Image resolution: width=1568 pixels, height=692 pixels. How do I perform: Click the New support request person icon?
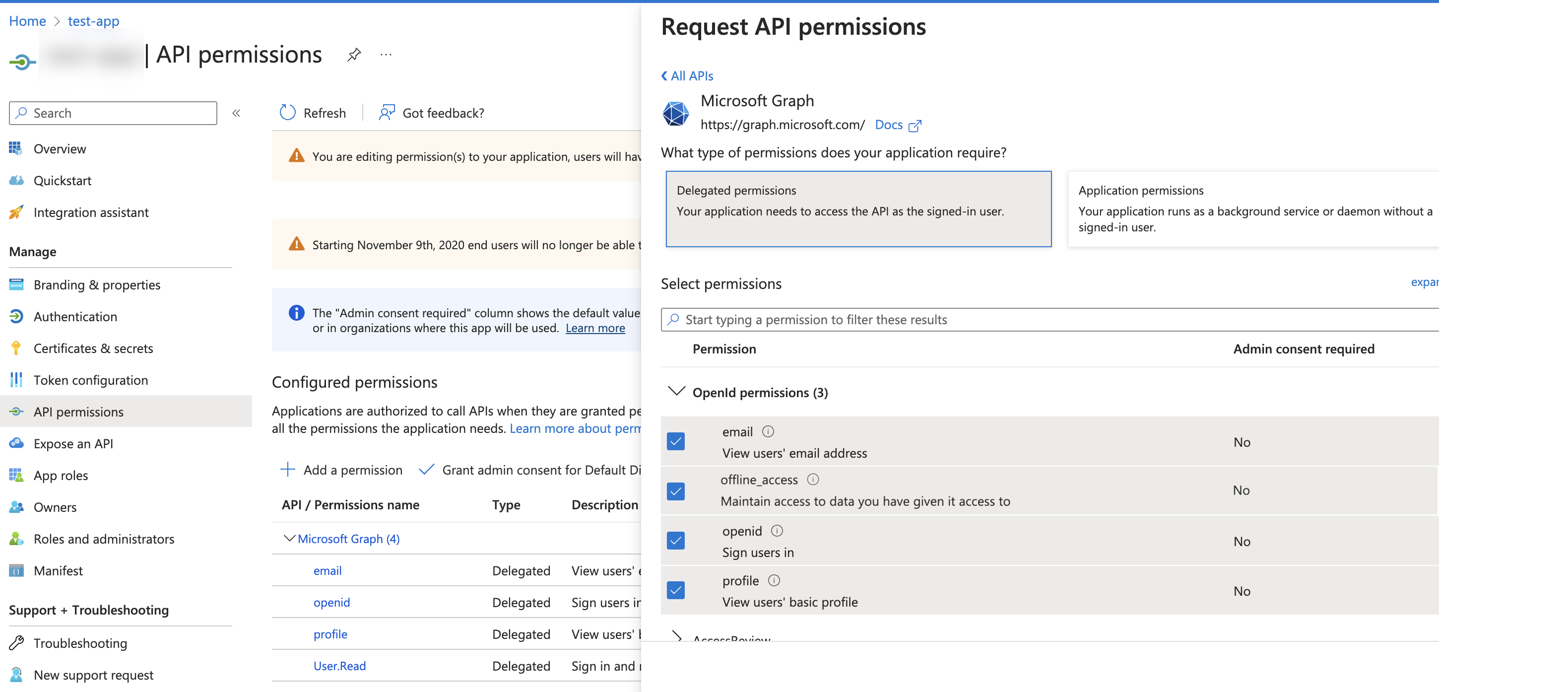[x=16, y=674]
